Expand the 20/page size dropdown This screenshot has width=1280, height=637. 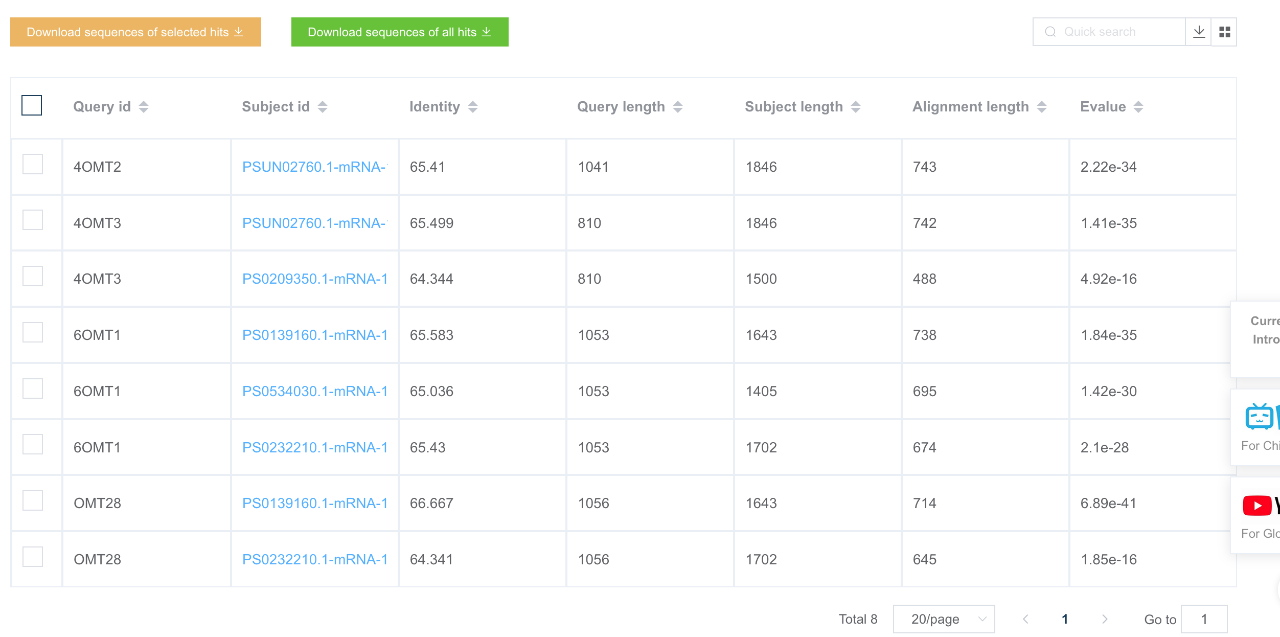pos(944,619)
